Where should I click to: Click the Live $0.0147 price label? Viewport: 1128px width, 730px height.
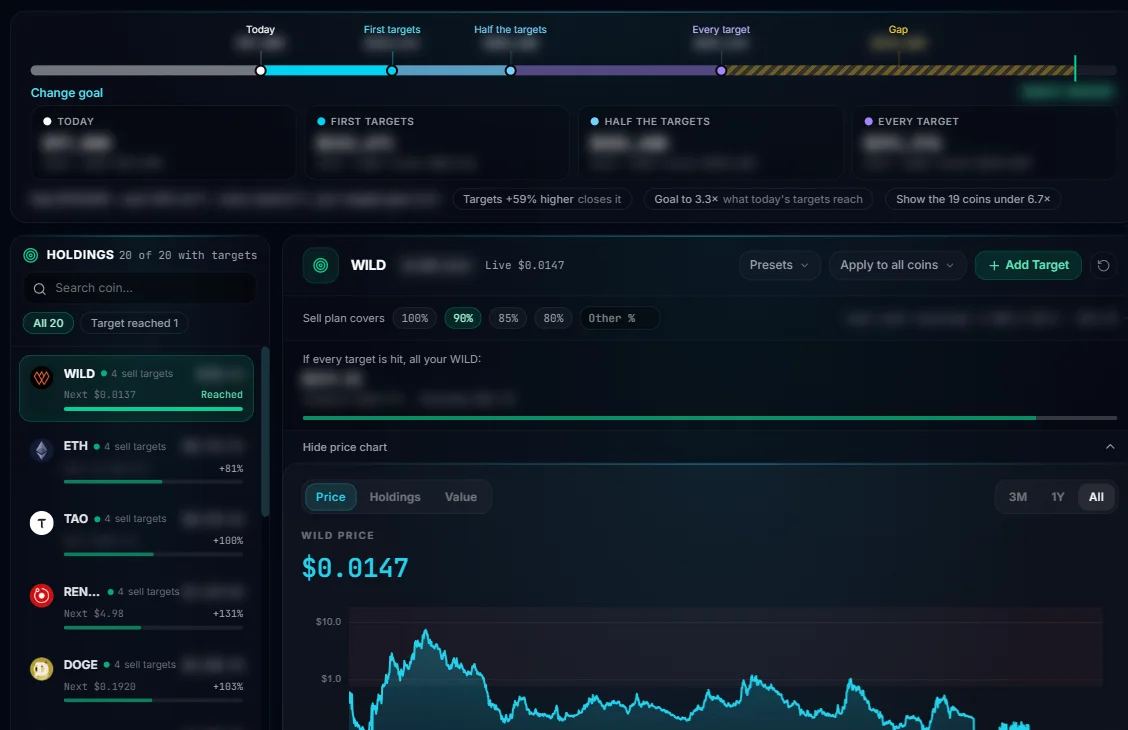pos(524,265)
